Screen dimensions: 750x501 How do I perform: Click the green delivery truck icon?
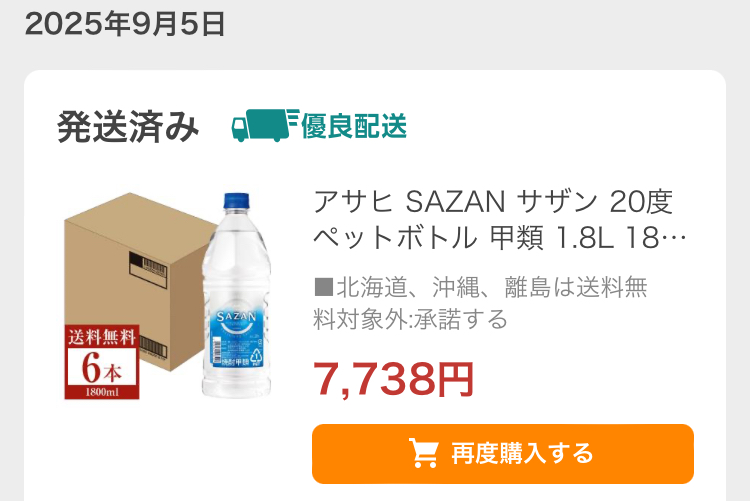tap(265, 125)
